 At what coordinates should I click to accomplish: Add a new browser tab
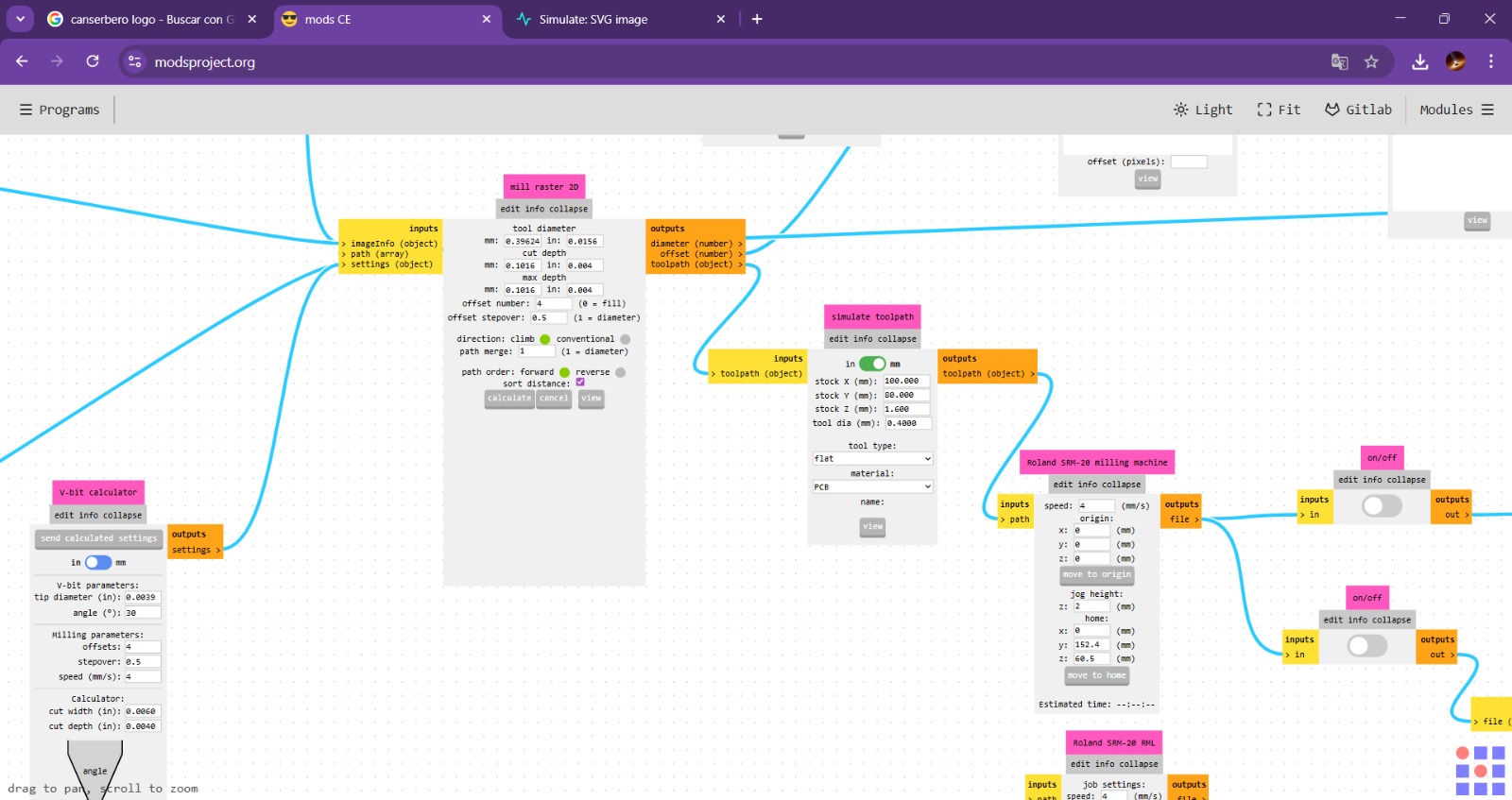(x=757, y=19)
